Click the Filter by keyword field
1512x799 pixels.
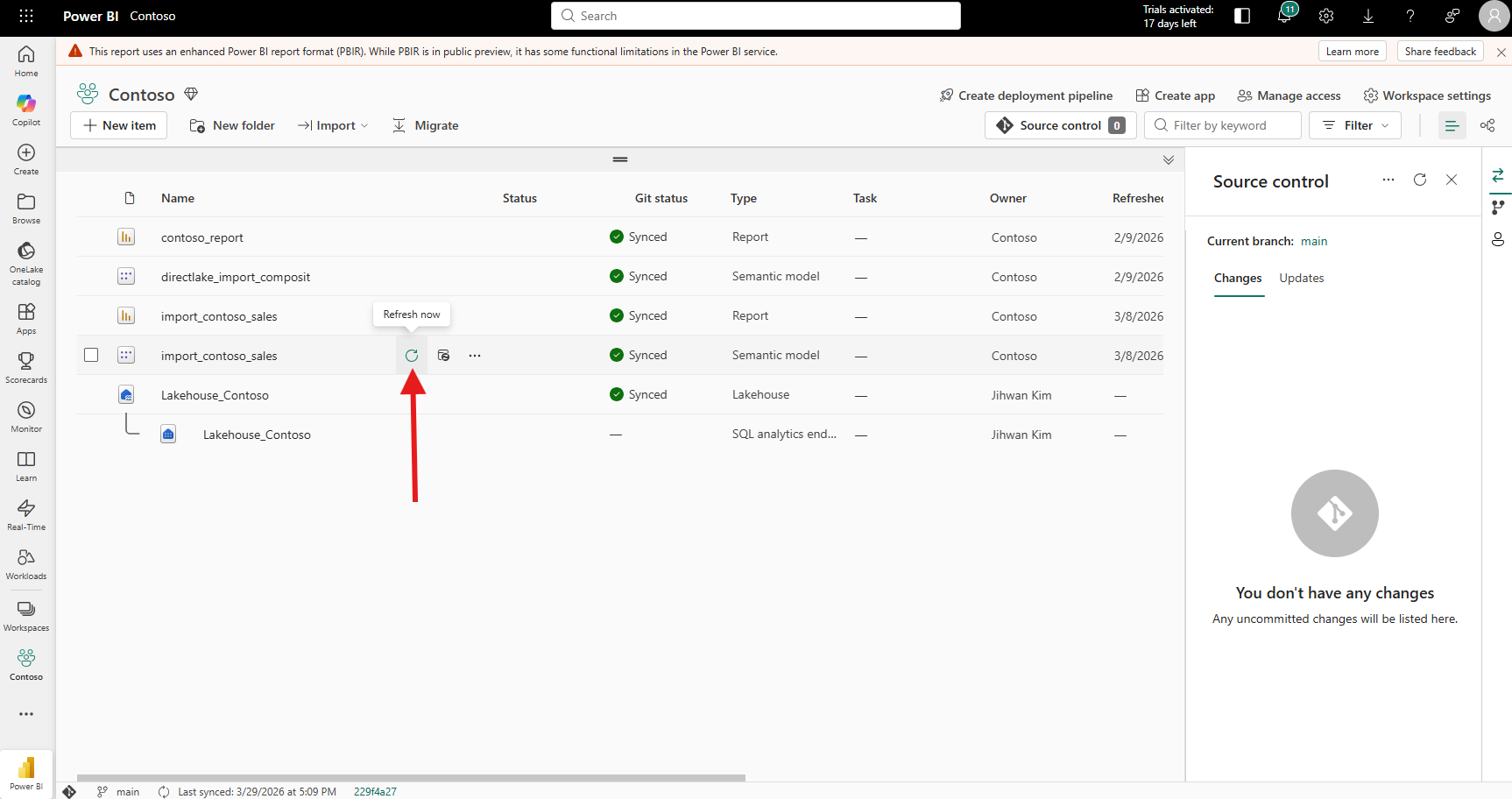1223,125
